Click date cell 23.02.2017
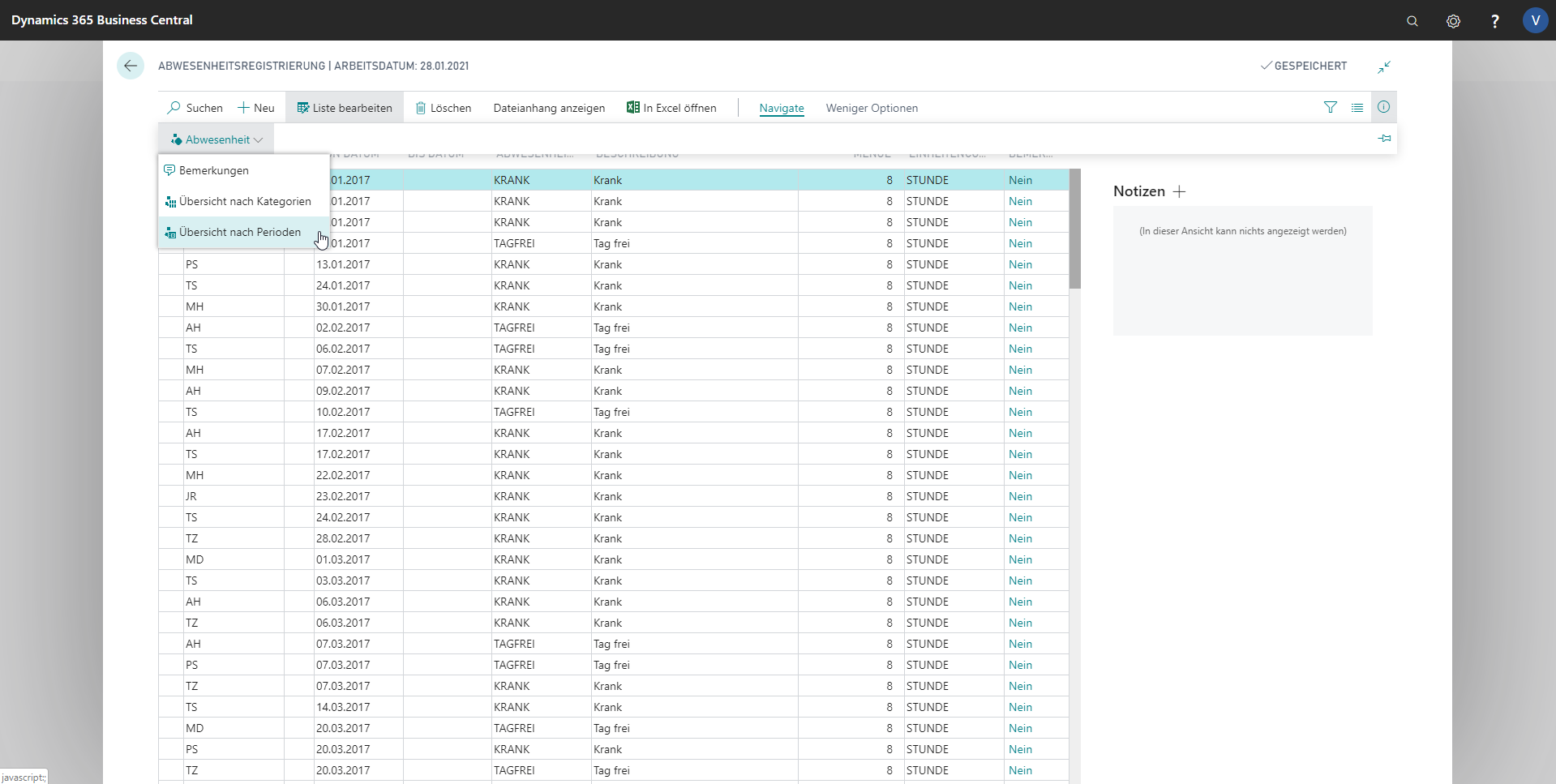The width and height of the screenshot is (1556, 784). (358, 496)
